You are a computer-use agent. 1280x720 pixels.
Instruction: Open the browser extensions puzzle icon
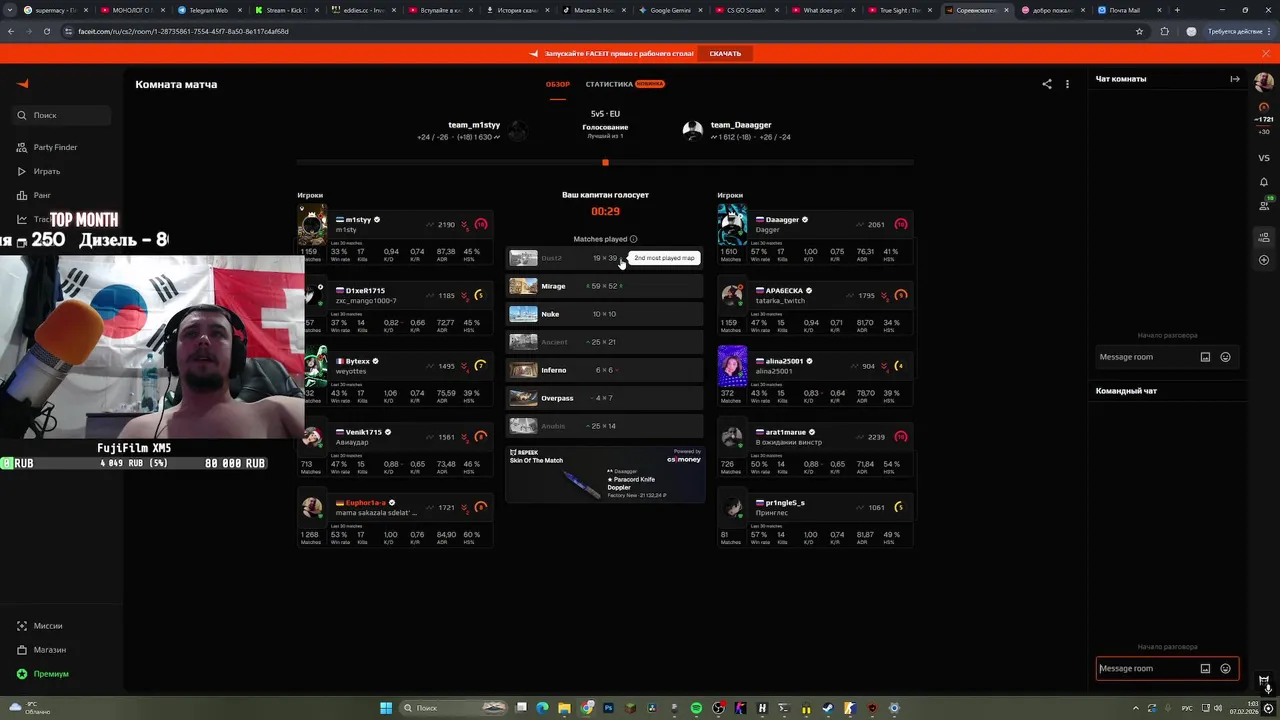(x=1164, y=31)
